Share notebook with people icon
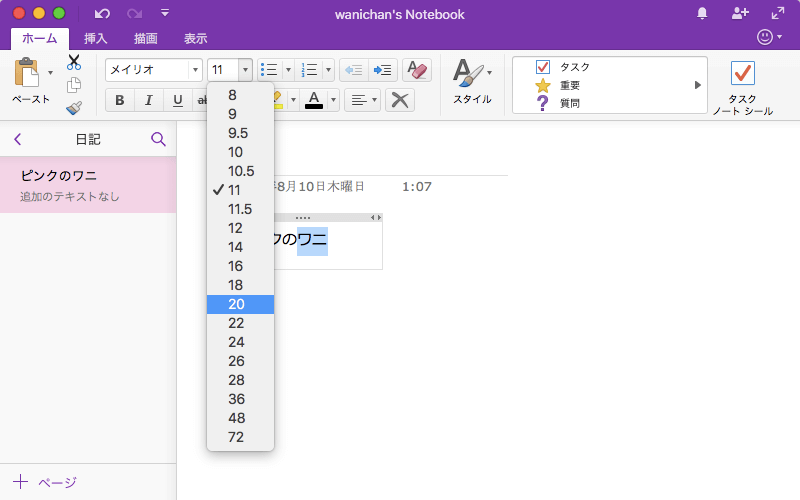Viewport: 800px width, 500px height. [x=740, y=13]
